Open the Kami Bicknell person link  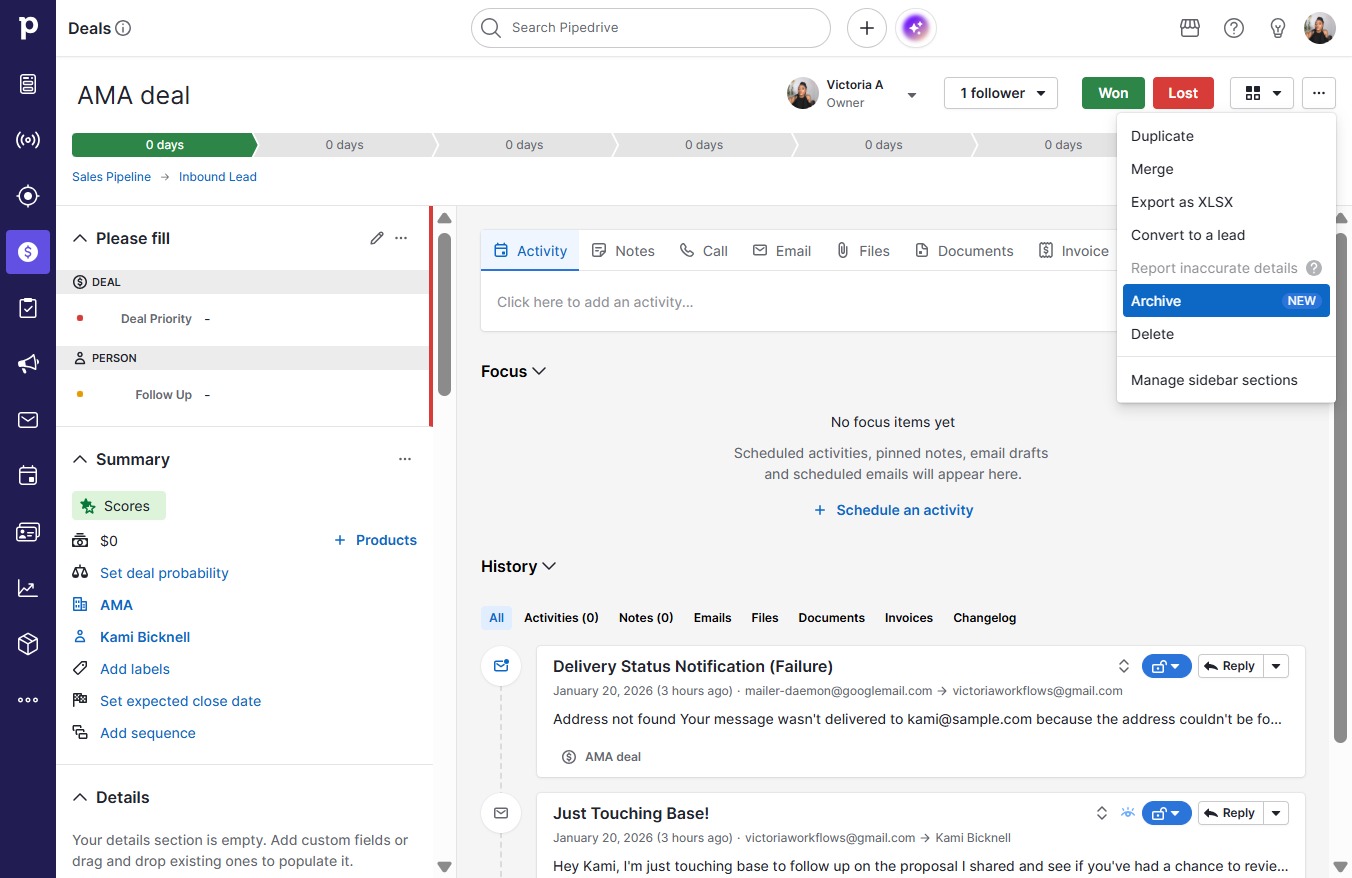click(x=145, y=637)
